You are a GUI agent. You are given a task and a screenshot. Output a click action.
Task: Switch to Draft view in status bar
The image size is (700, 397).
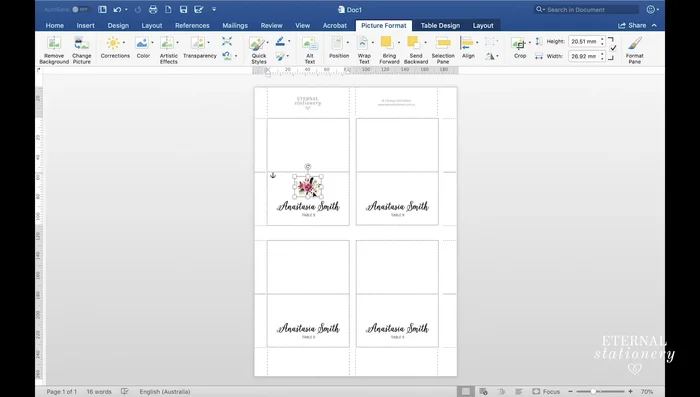[519, 392]
